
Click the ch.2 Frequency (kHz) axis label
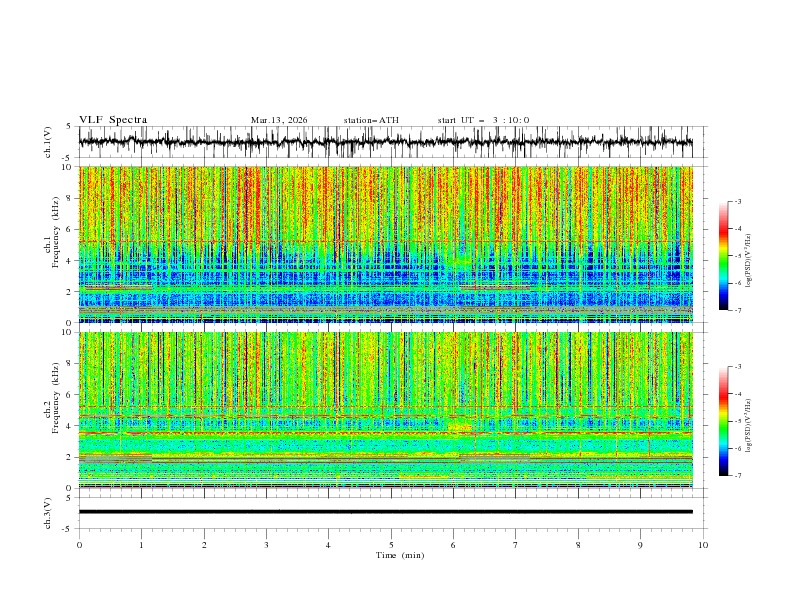[52, 398]
